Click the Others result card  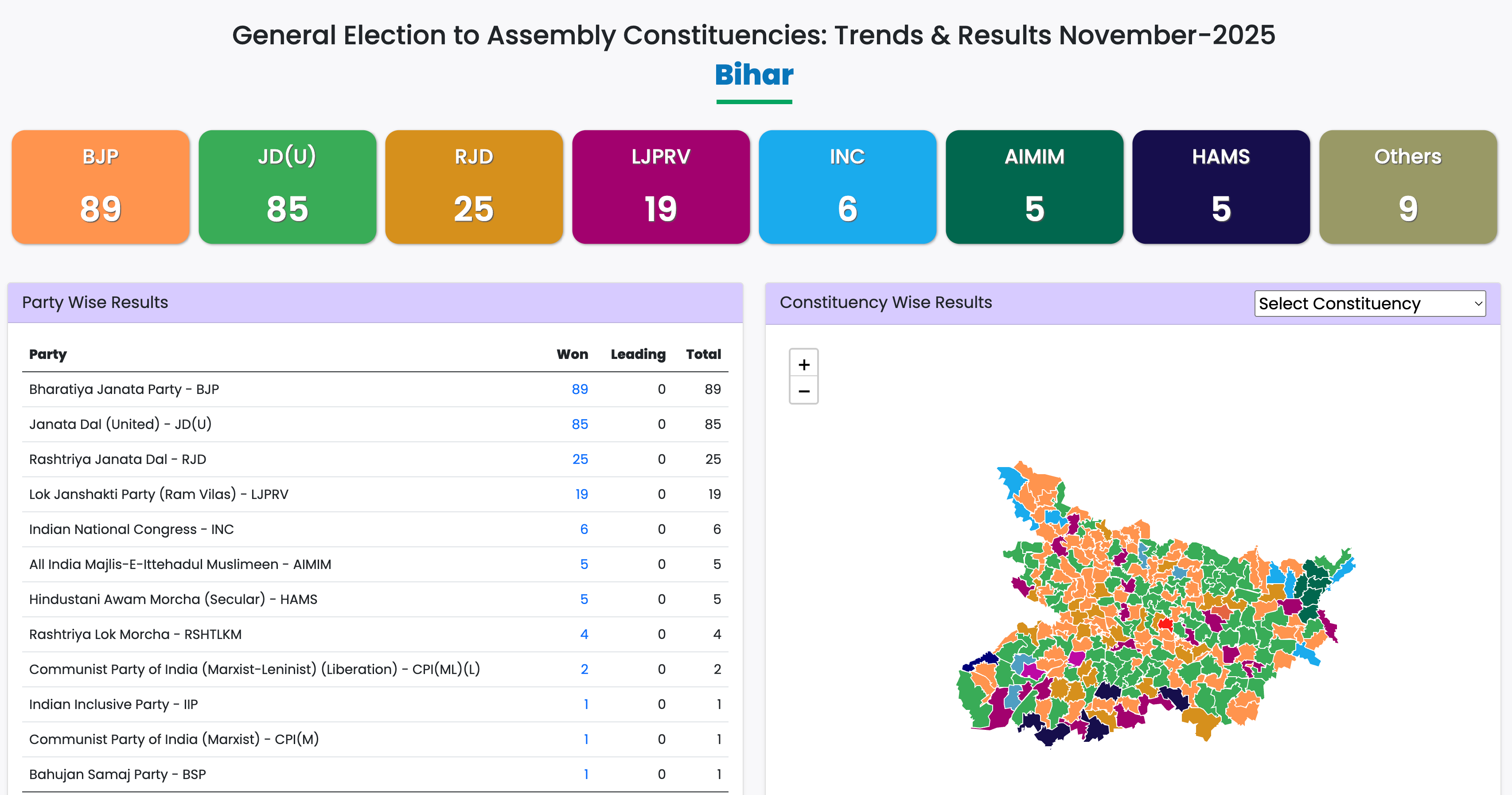[x=1407, y=187]
